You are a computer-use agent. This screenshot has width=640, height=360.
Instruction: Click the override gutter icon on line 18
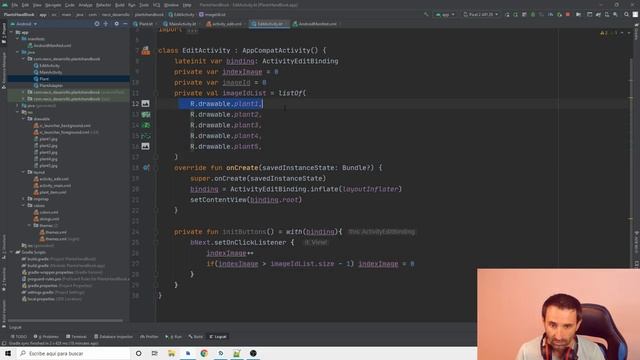(x=146, y=168)
